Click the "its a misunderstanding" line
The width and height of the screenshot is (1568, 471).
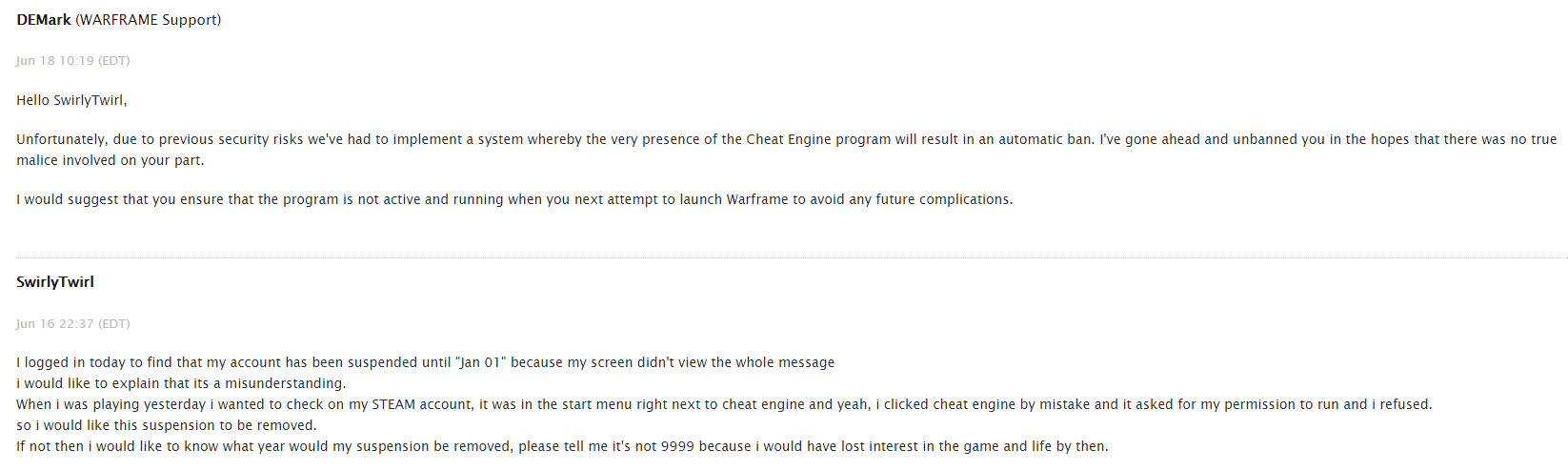tap(181, 383)
